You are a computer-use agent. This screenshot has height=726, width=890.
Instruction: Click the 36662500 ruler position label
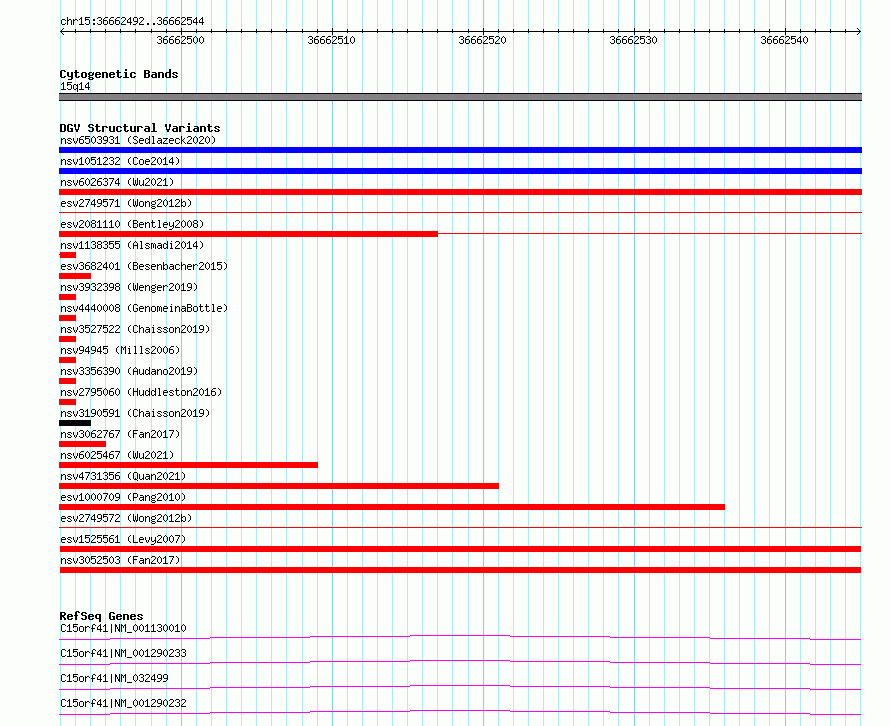tap(180, 40)
